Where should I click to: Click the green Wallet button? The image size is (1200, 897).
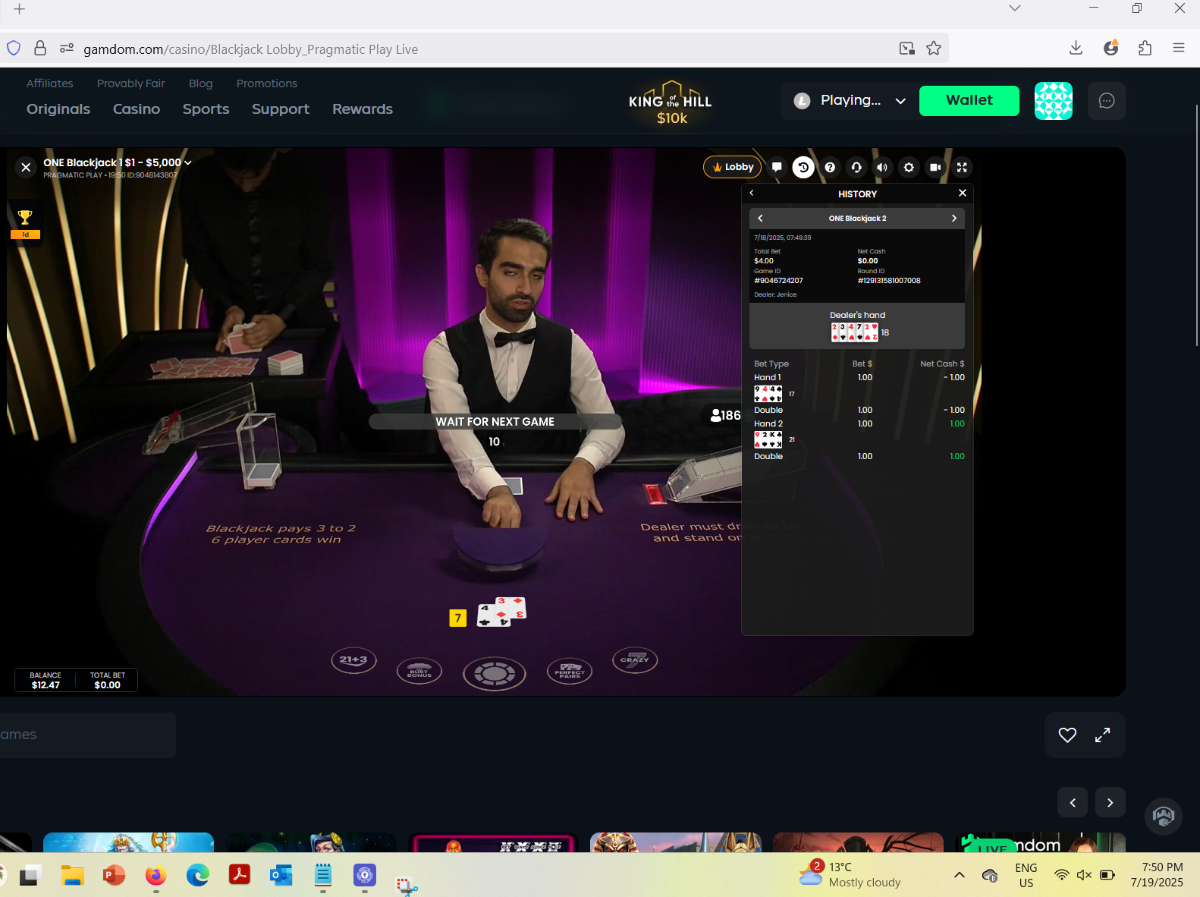(969, 100)
